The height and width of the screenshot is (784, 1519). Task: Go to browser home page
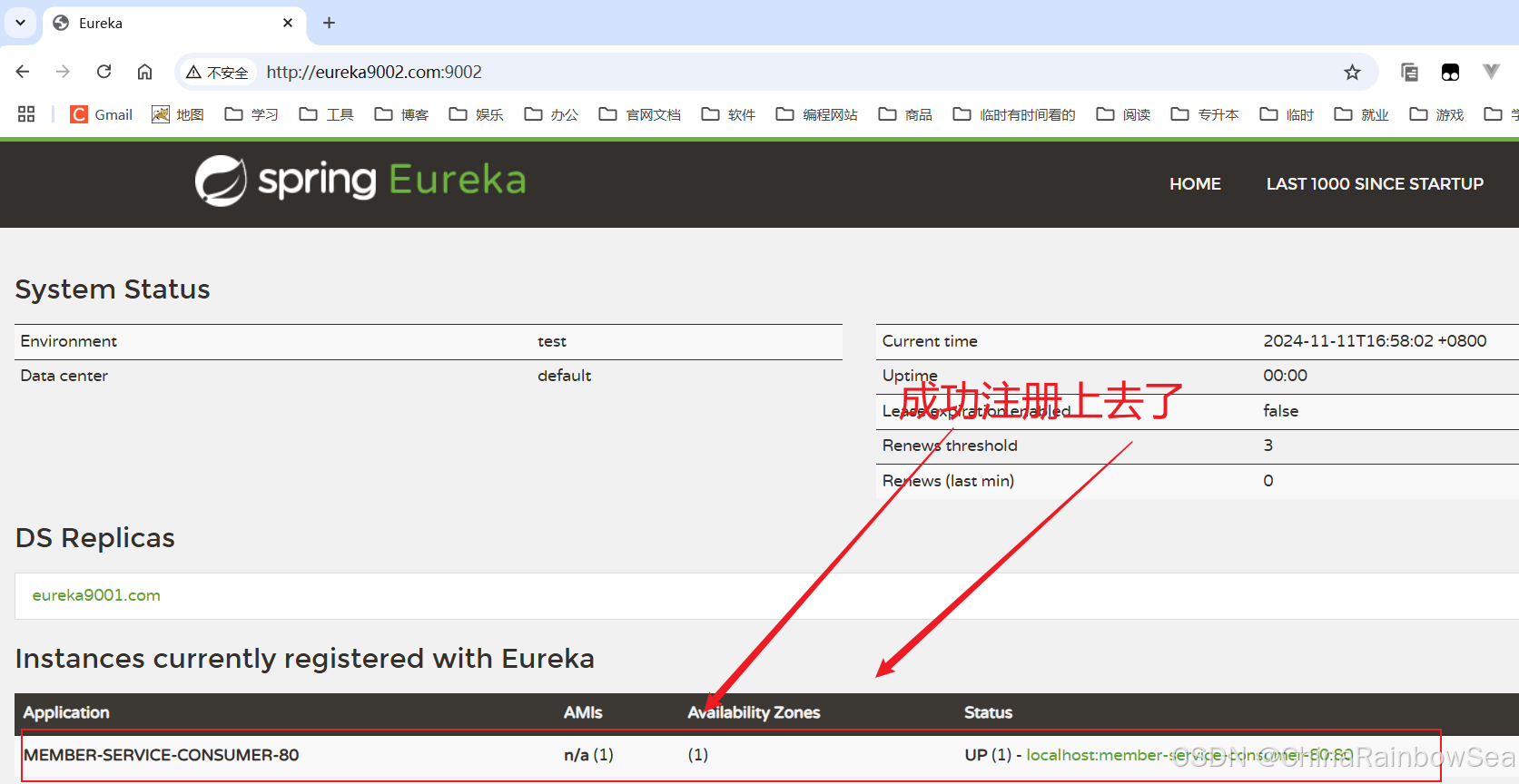144,72
